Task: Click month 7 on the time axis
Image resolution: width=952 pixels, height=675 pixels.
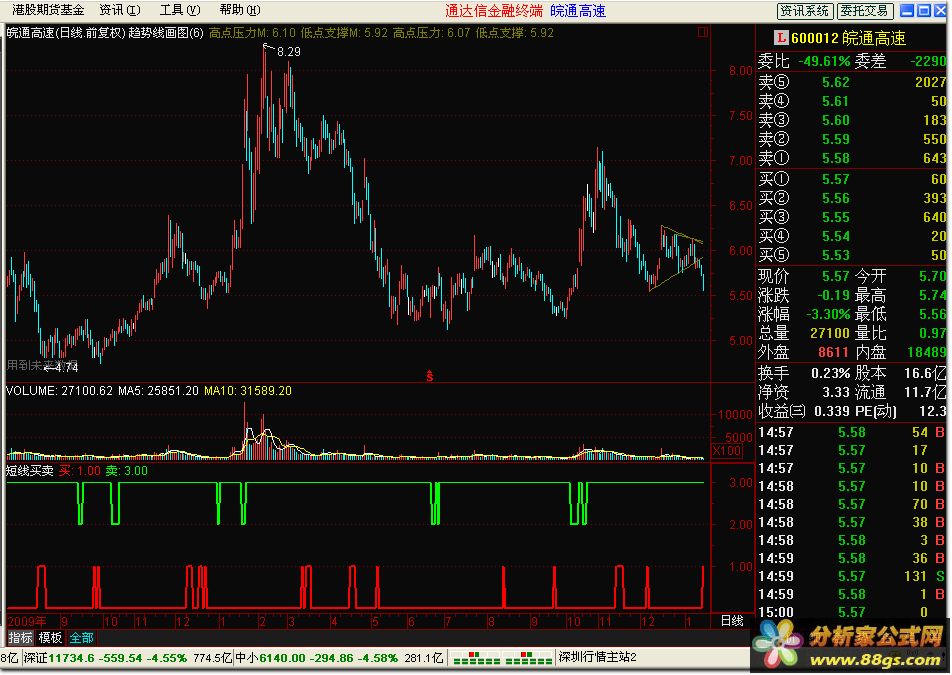Action: [x=447, y=622]
